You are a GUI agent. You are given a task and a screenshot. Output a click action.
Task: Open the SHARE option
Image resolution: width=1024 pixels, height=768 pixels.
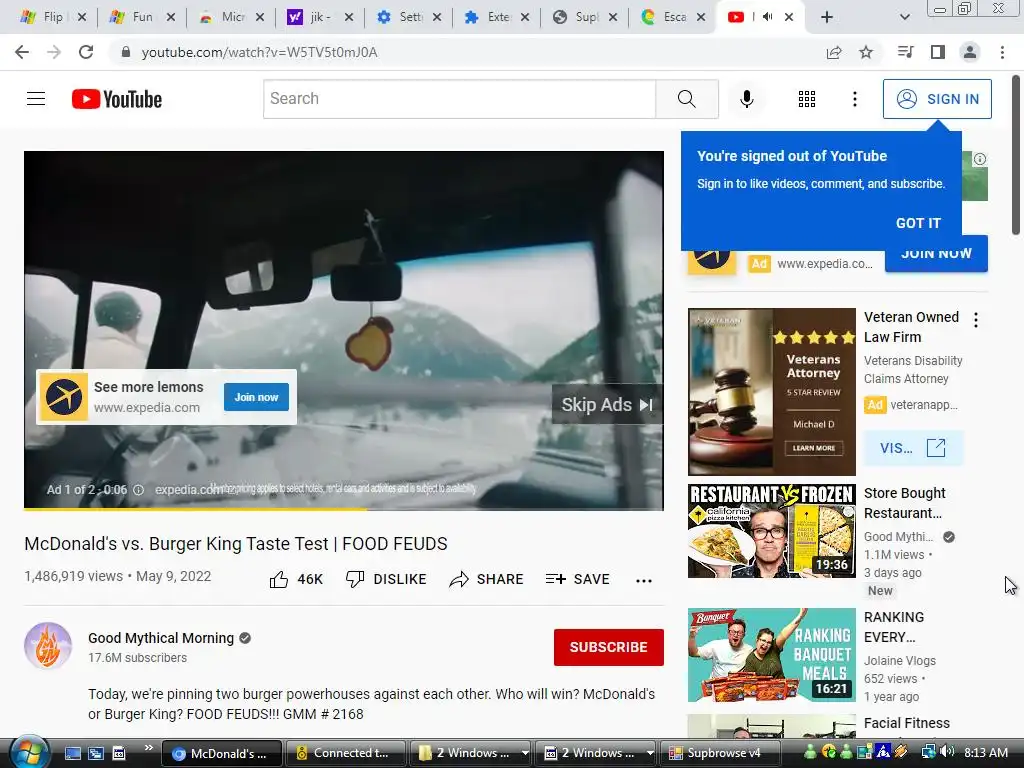coord(487,579)
